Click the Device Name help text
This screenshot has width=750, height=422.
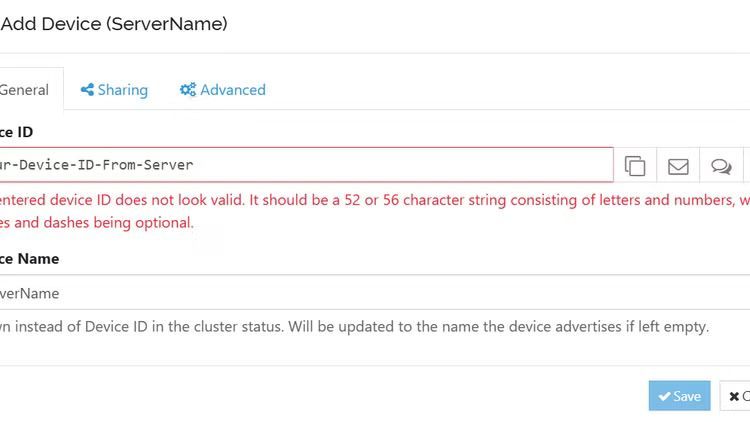350,327
